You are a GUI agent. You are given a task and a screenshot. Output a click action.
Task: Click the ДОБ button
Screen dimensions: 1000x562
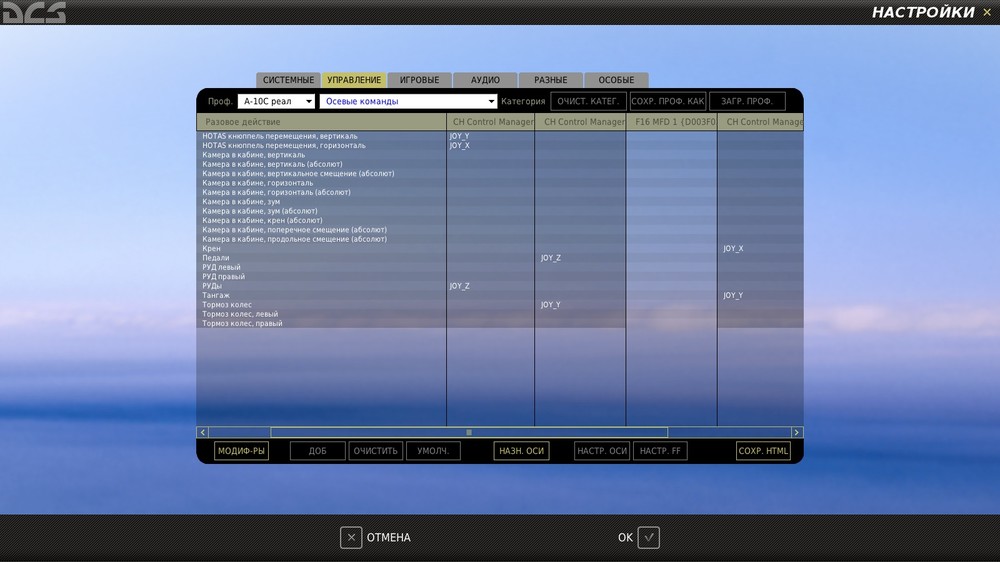click(318, 450)
